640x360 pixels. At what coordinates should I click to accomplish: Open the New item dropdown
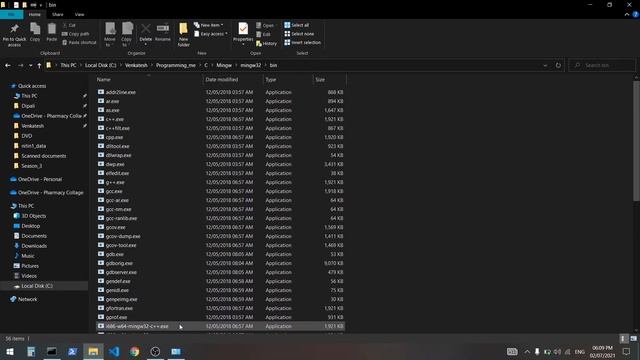(x=209, y=25)
